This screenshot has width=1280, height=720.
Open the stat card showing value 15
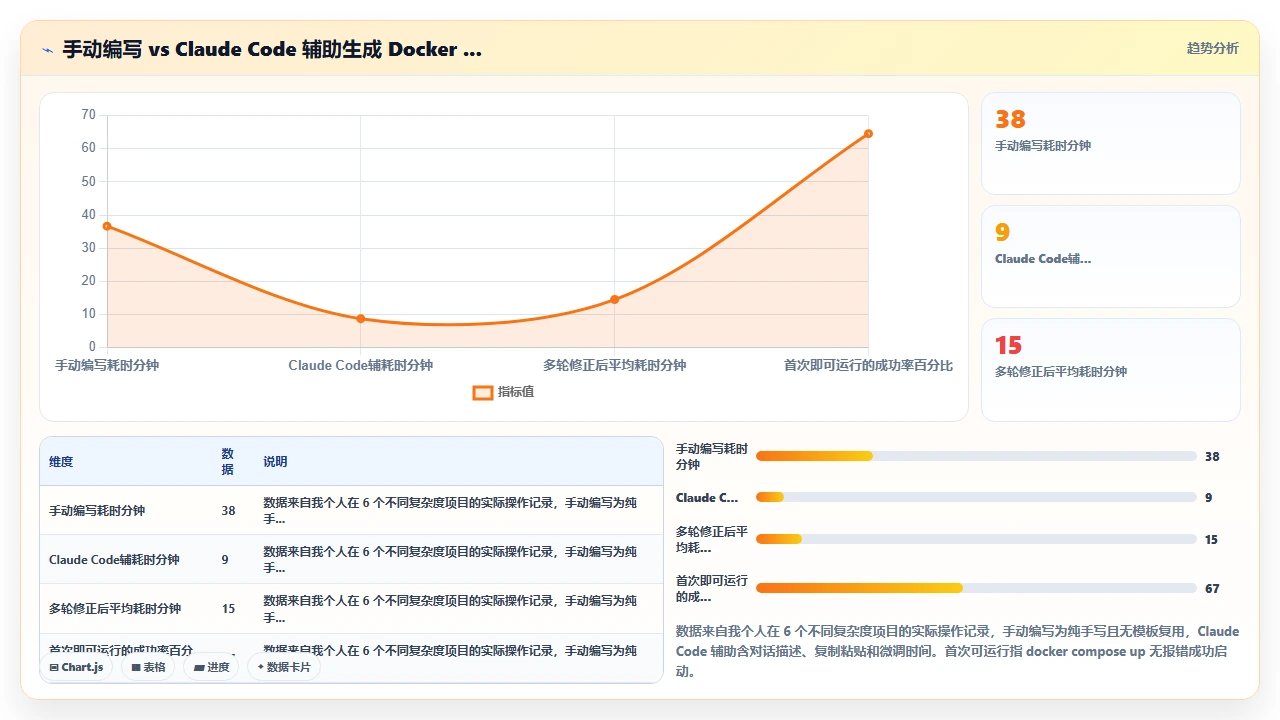coord(1110,369)
